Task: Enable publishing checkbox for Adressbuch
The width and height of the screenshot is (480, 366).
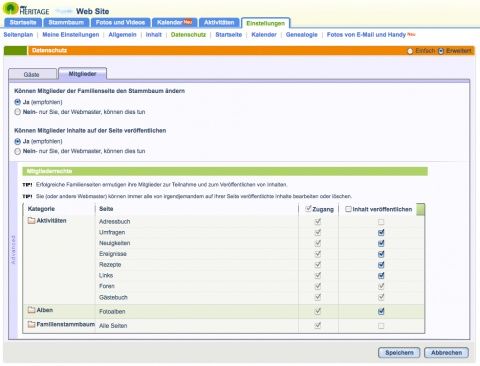Action: point(381,222)
